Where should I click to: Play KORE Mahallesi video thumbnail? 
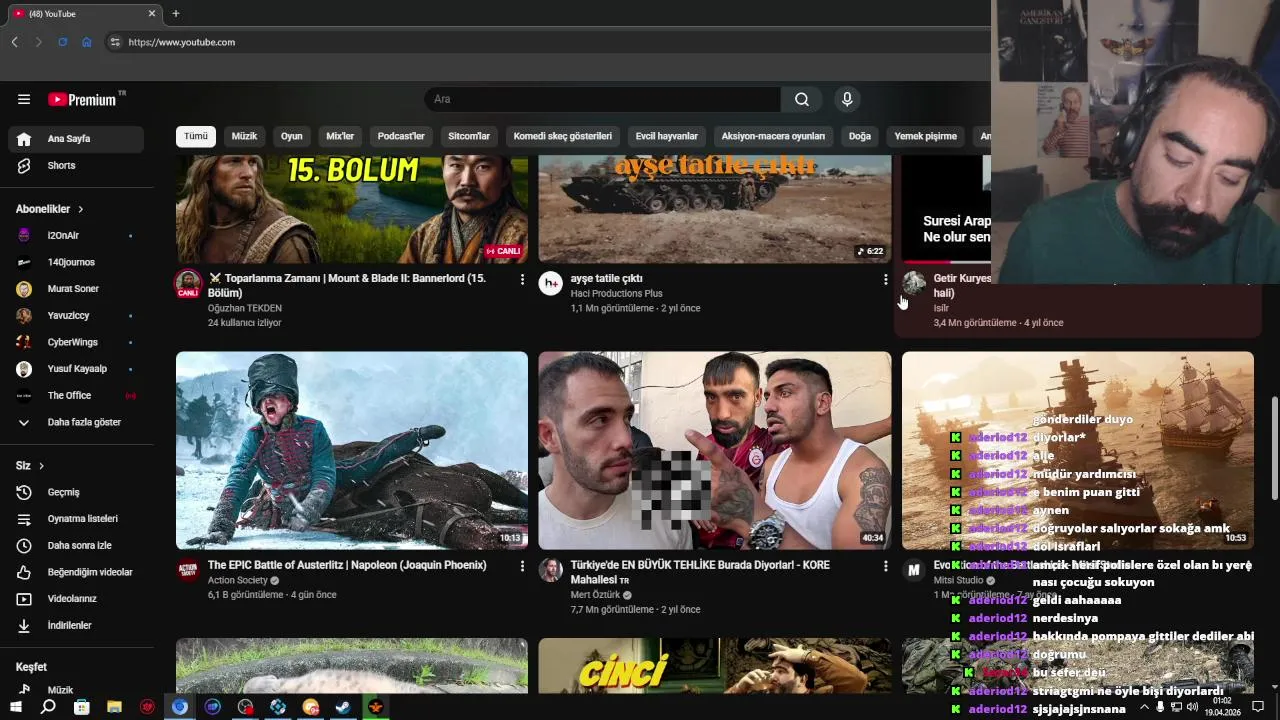714,450
